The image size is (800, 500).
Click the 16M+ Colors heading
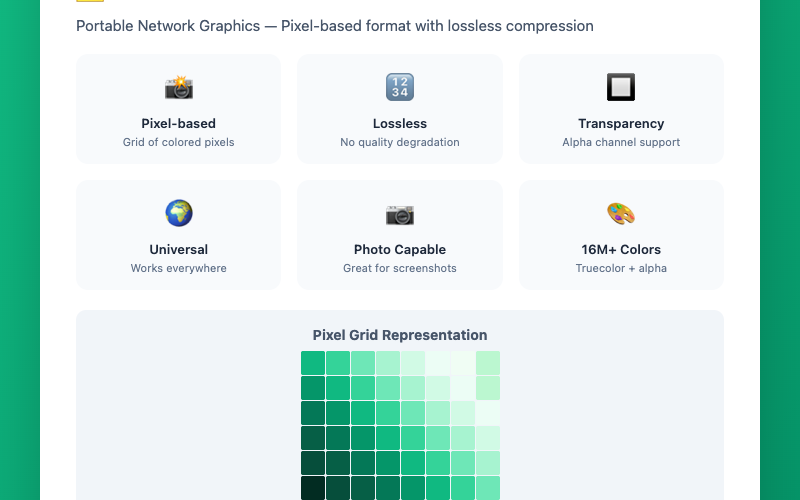(x=621, y=249)
